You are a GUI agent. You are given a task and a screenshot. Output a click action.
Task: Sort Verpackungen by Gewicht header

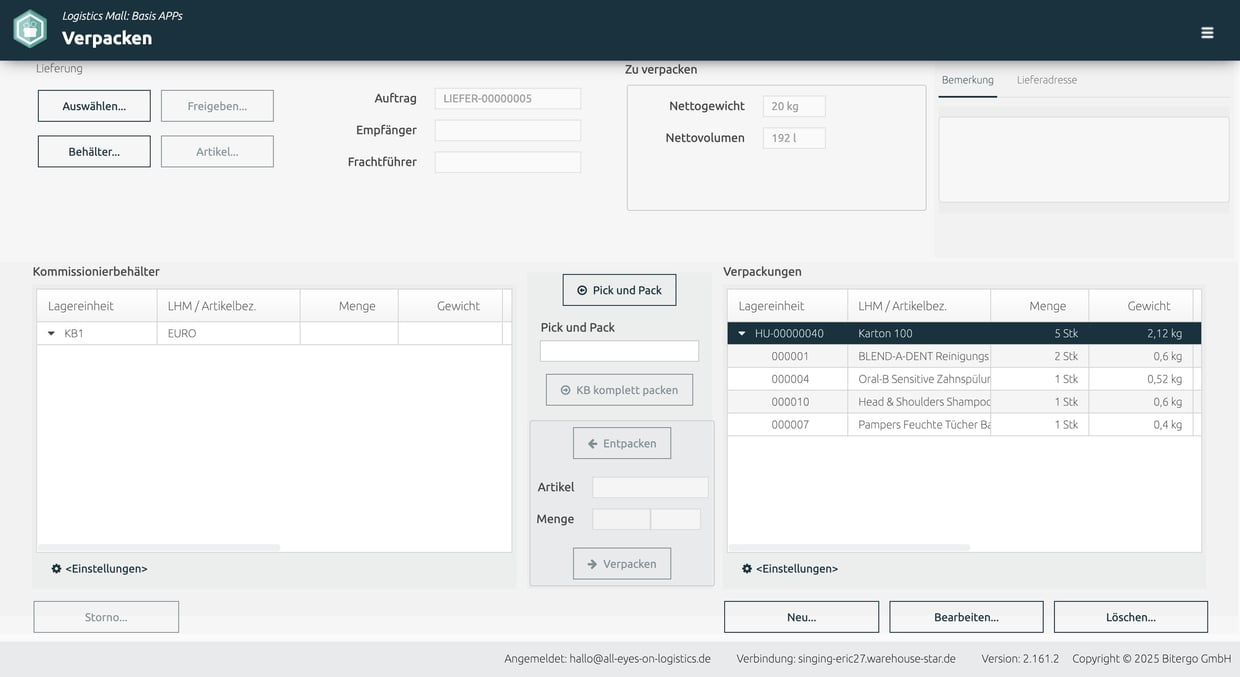(x=1140, y=306)
